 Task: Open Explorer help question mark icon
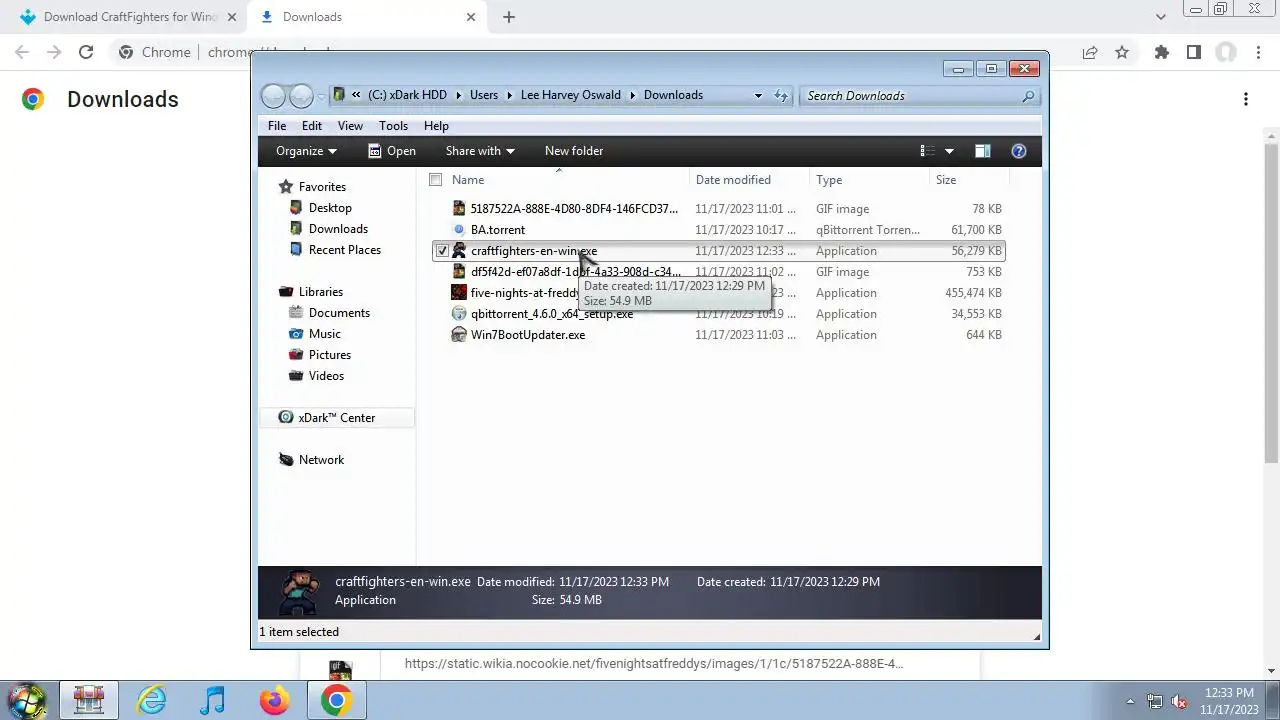click(1019, 151)
